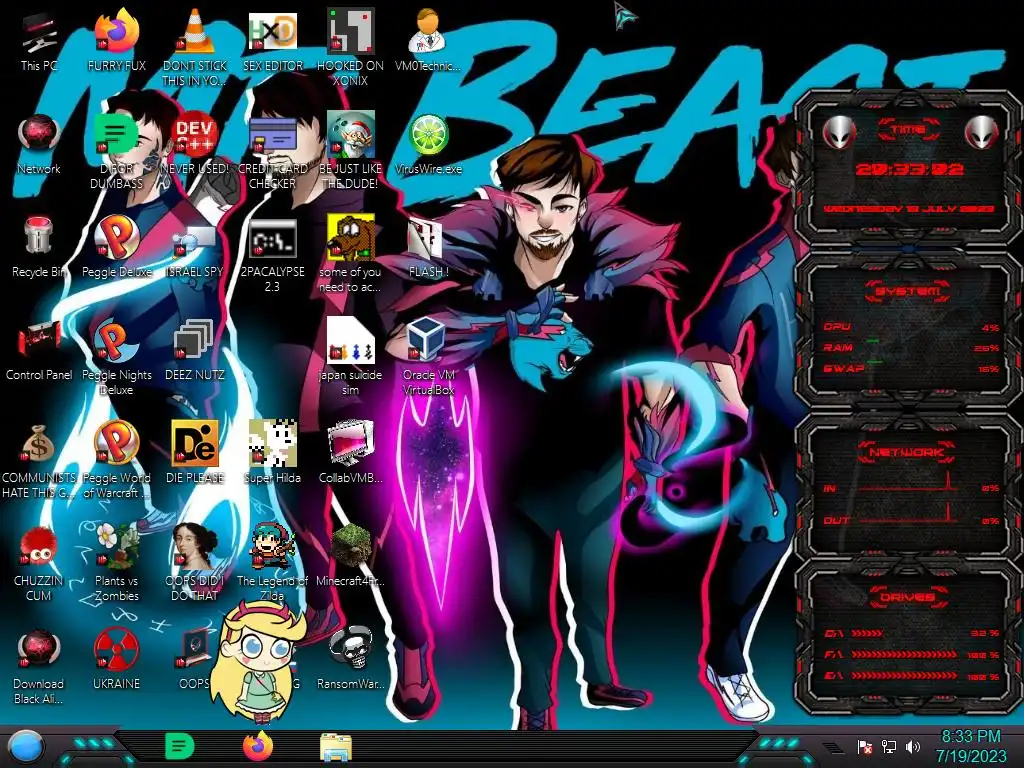
Task: Click the TIME widget clock readout
Action: (909, 170)
